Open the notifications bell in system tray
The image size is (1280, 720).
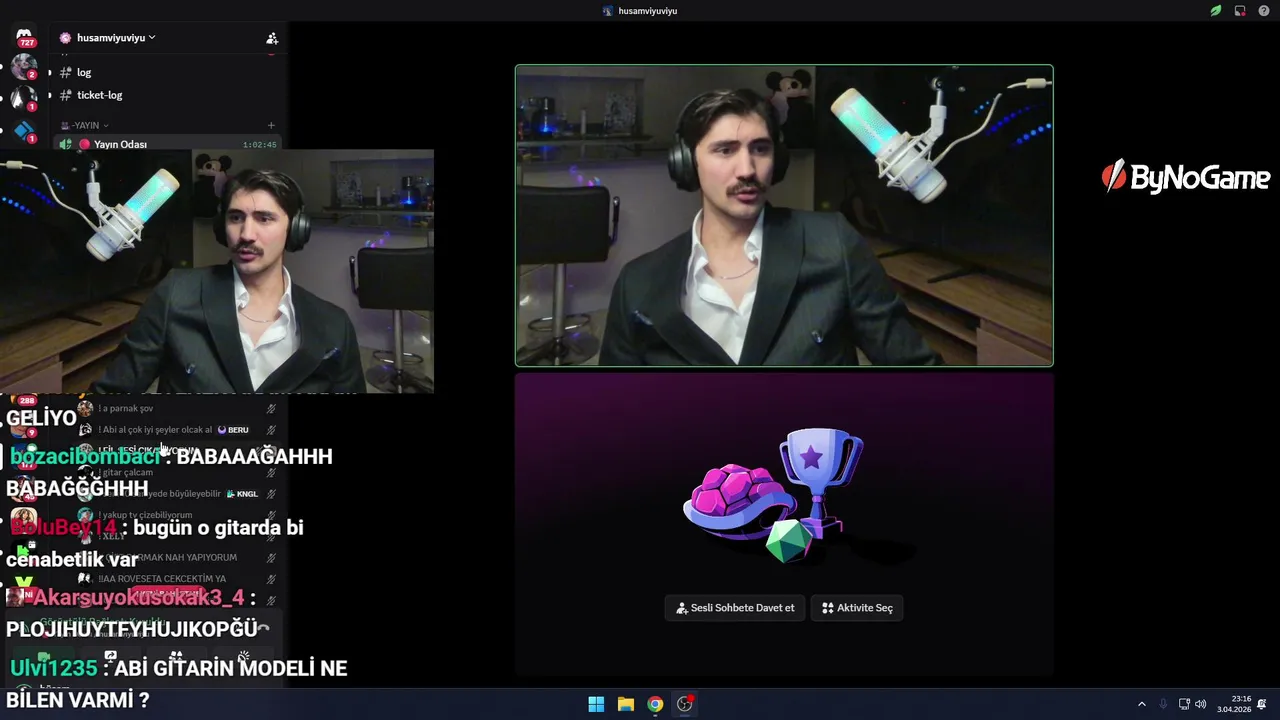1262,704
